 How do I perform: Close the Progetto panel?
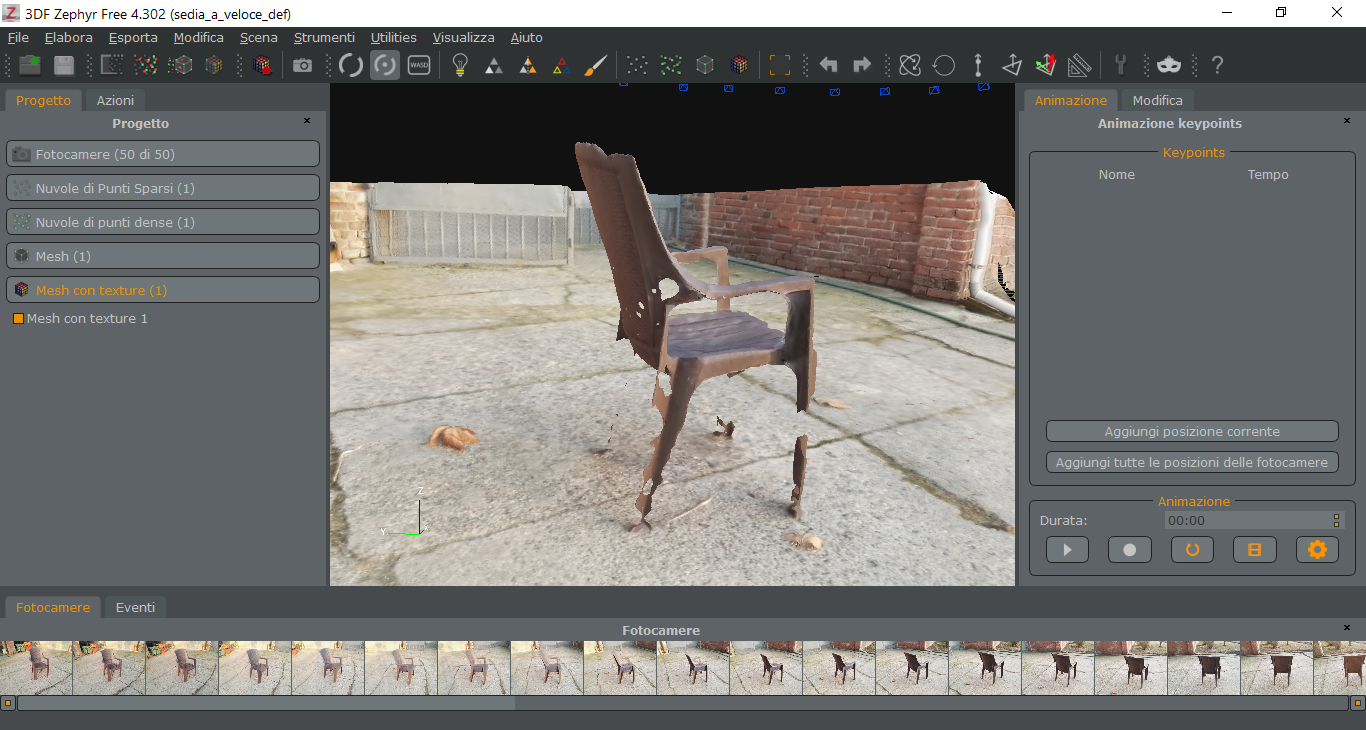click(x=307, y=121)
